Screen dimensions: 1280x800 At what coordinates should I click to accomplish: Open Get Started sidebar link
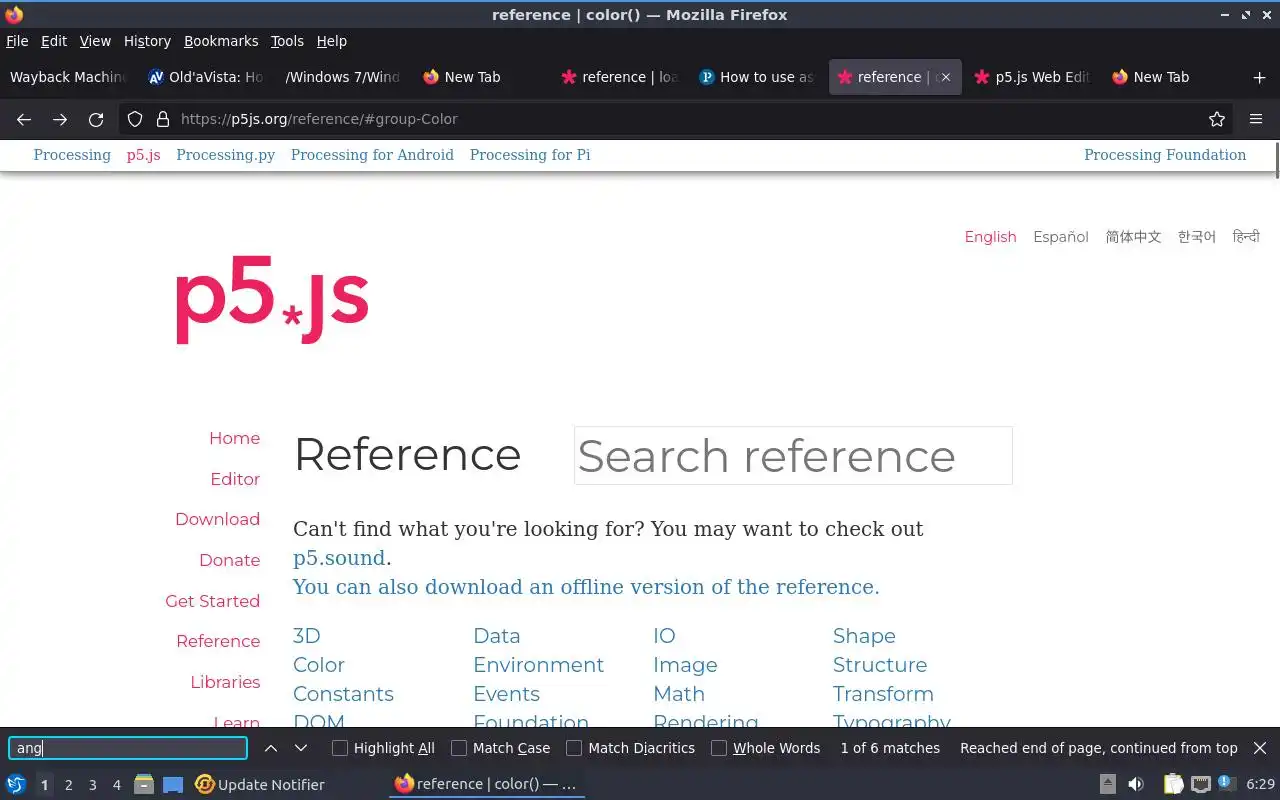click(x=212, y=601)
